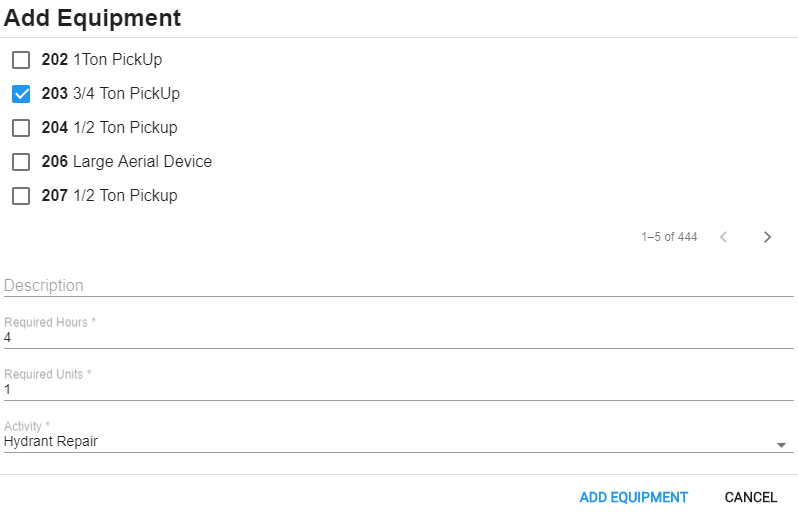Click into the Required Hours field
This screenshot has width=798, height=519.
400,338
